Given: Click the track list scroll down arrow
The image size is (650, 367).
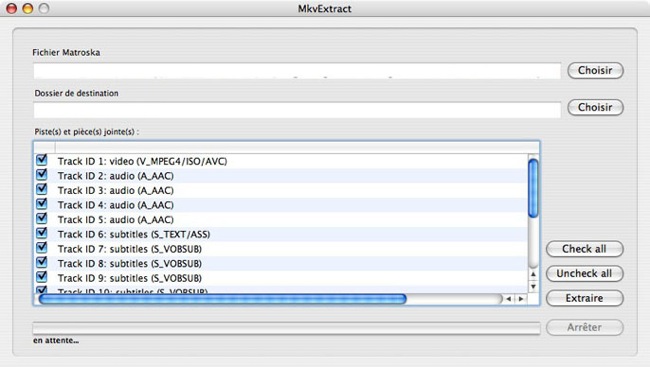Looking at the screenshot, I should 534,286.
